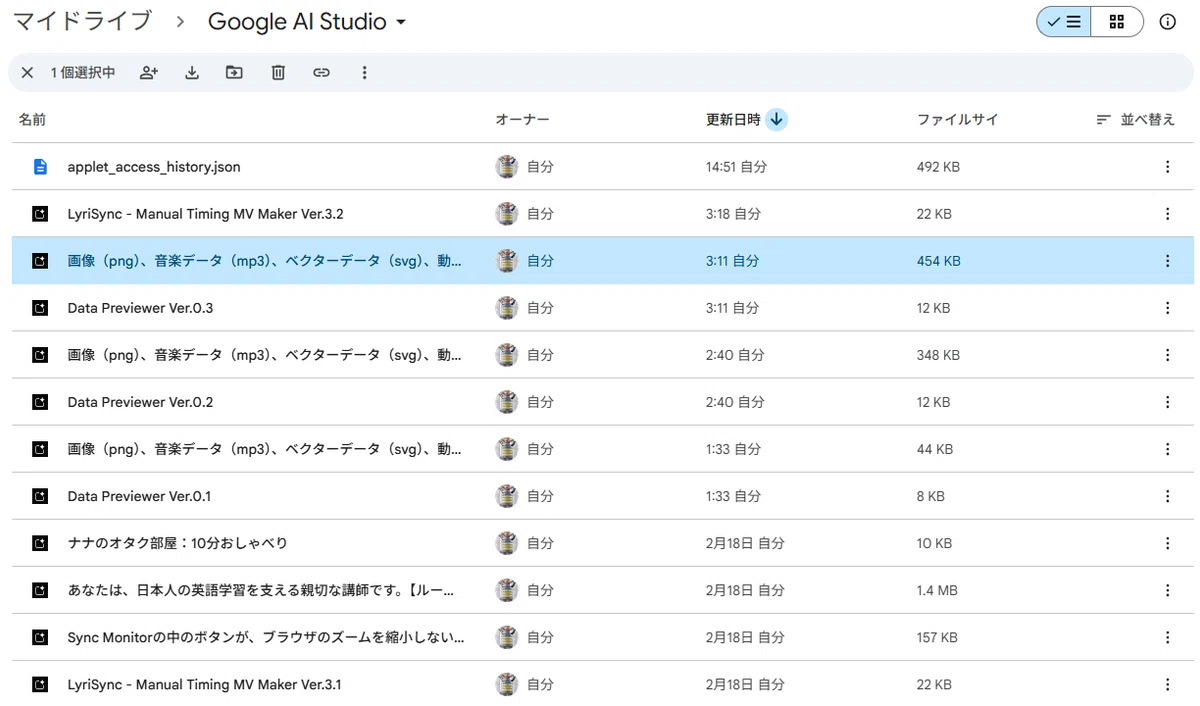Open more options for LyriSync Ver.3.2
Screen dimensions: 1200x706
(1167, 214)
